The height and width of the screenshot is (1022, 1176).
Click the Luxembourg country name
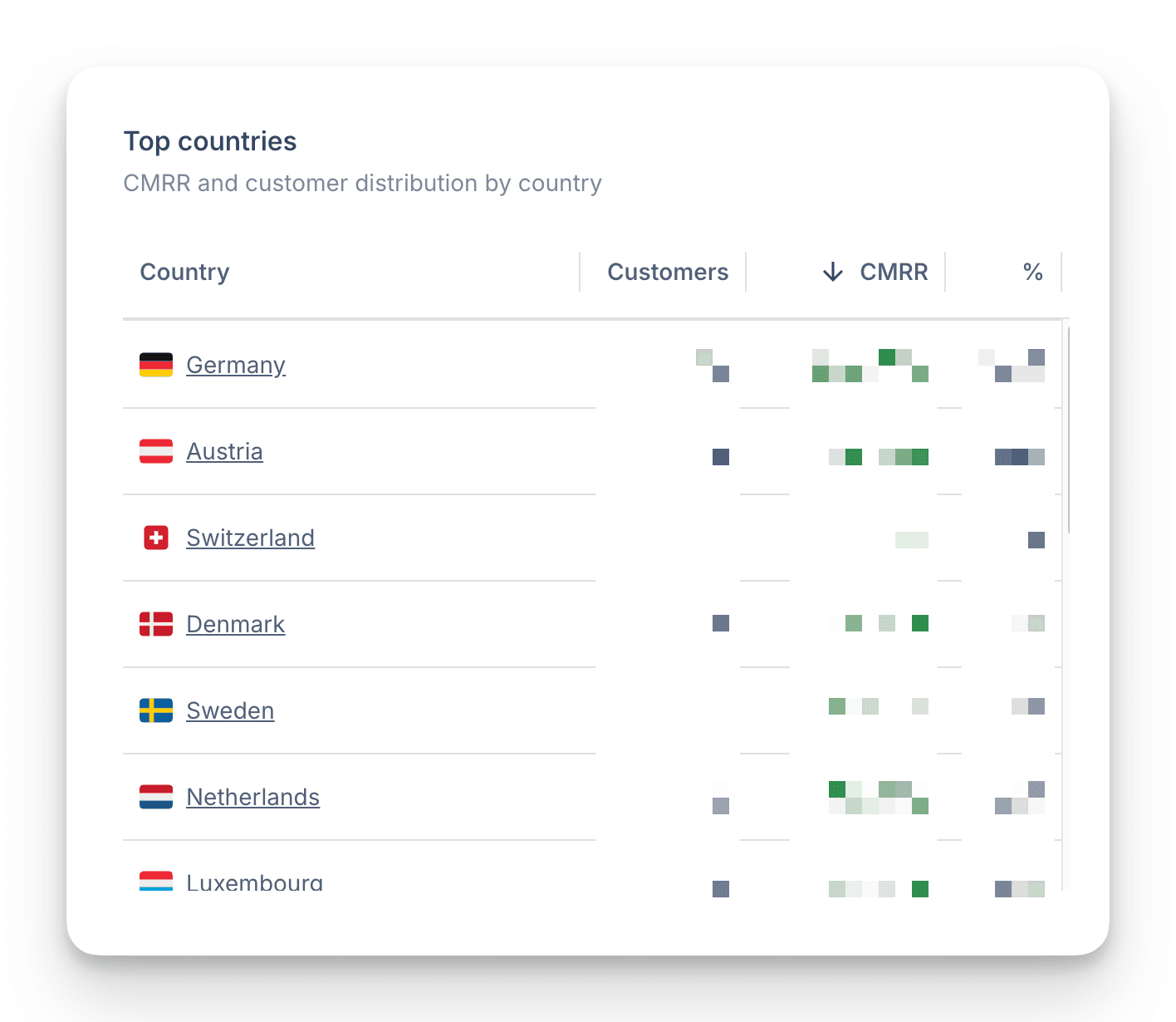point(254,882)
